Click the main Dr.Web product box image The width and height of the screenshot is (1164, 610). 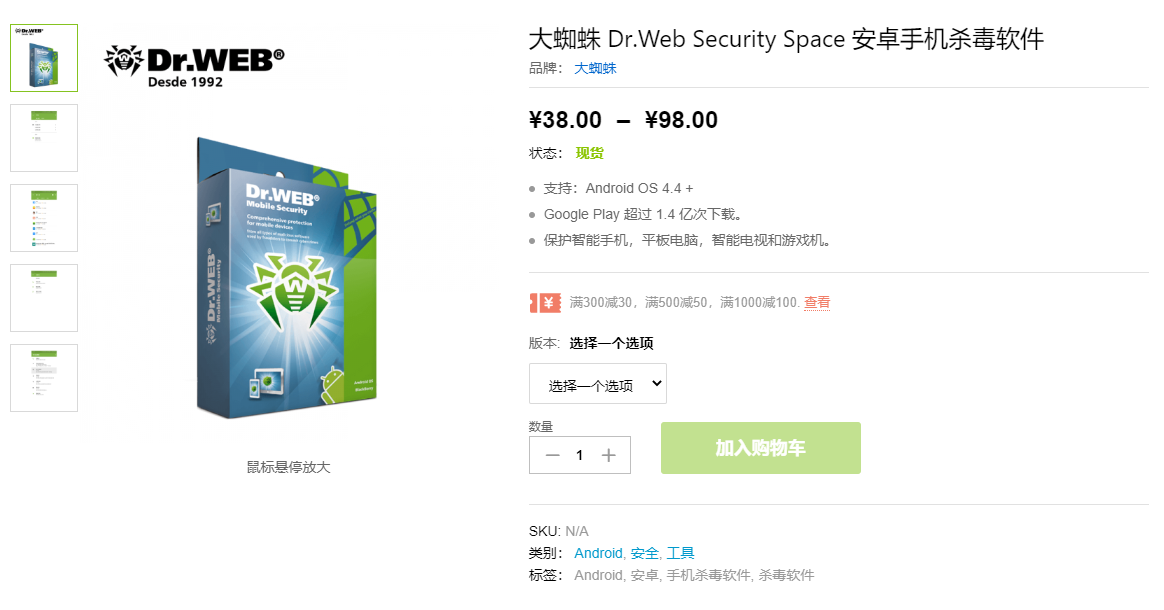pyautogui.click(x=285, y=280)
